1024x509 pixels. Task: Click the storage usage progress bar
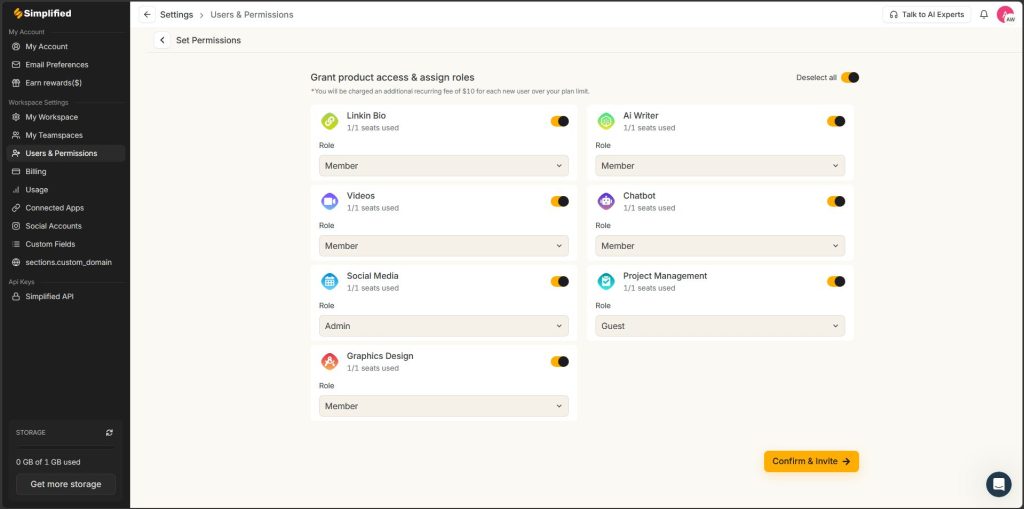[x=65, y=447]
